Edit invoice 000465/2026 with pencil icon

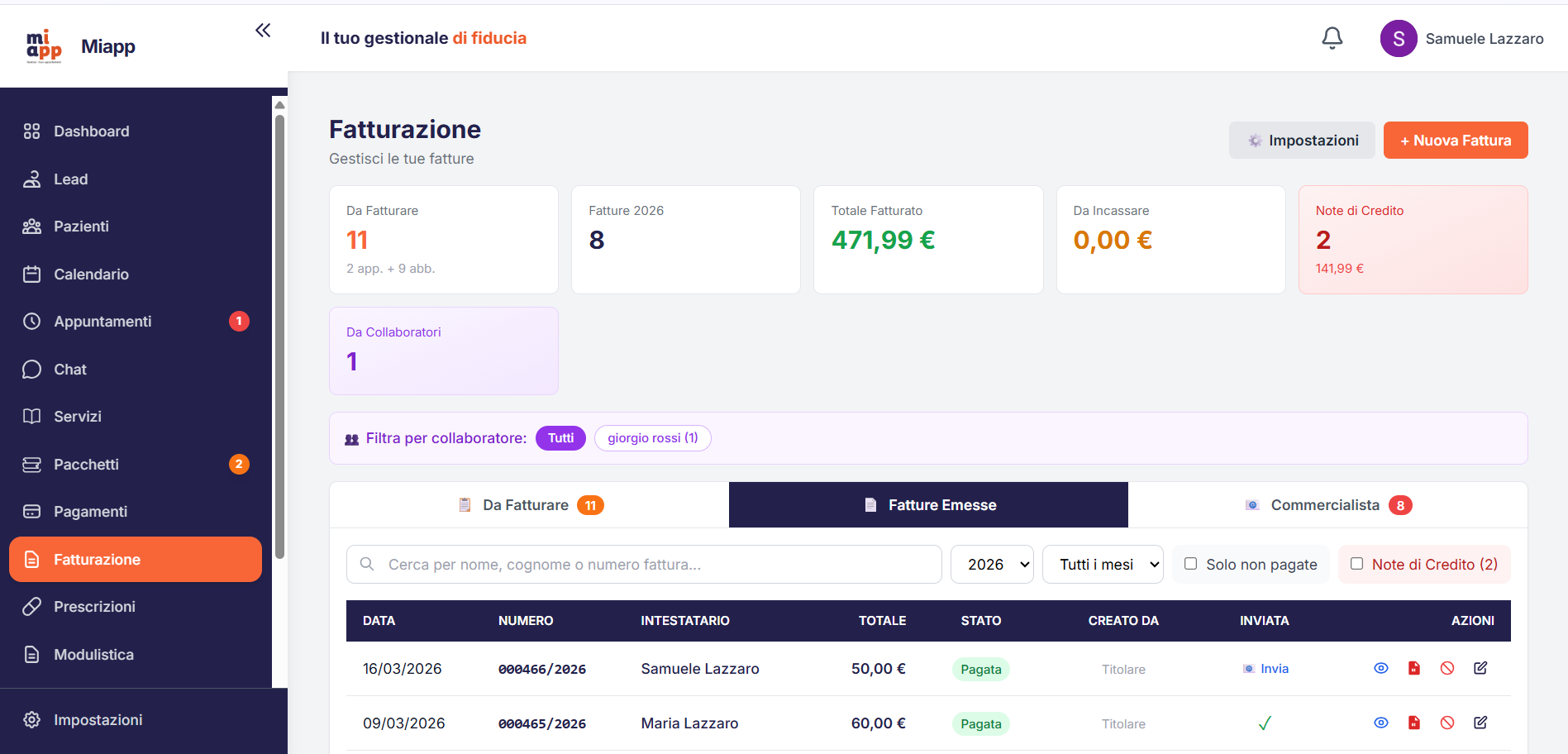point(1480,723)
